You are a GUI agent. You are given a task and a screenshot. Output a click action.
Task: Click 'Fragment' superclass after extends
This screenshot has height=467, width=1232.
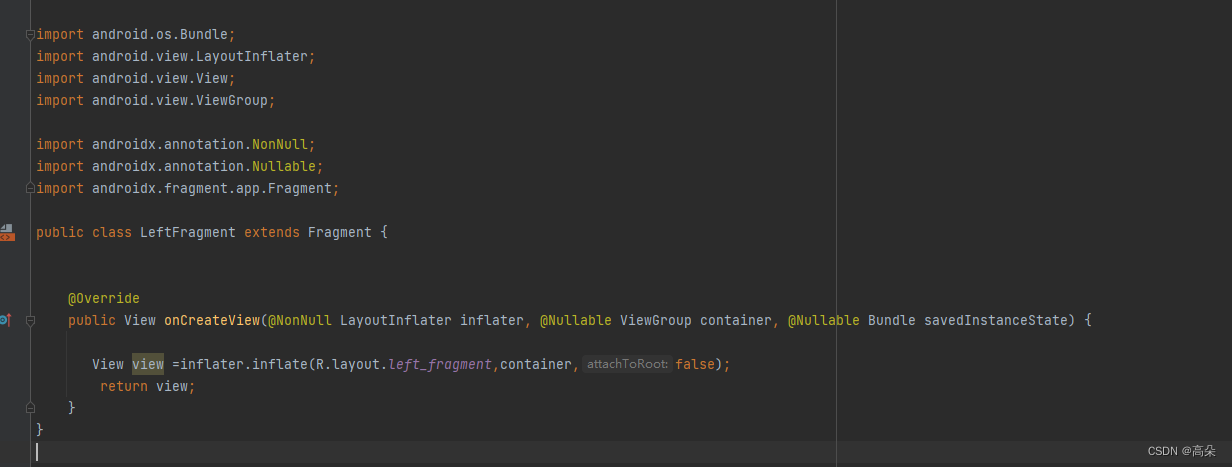coord(340,232)
